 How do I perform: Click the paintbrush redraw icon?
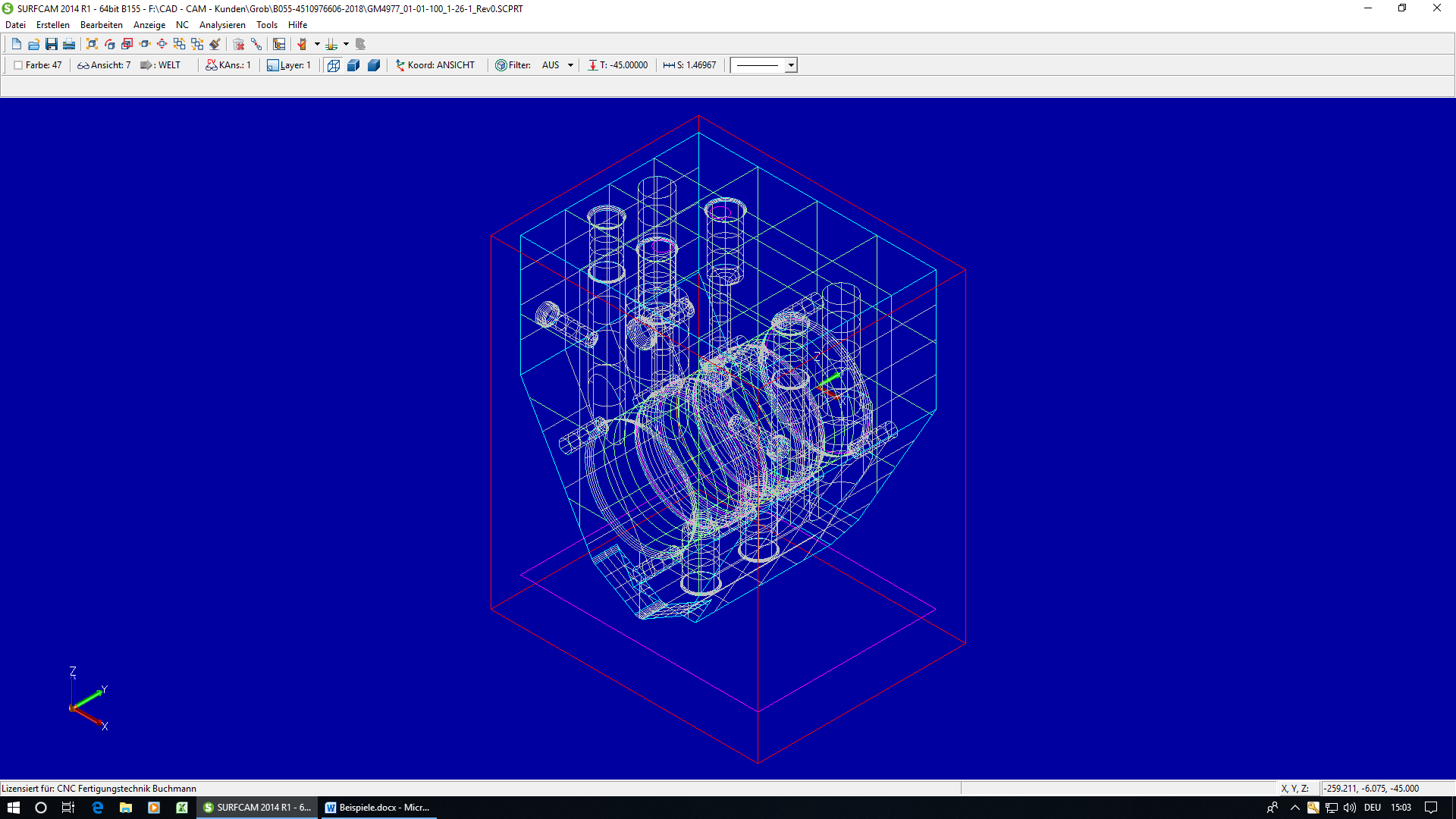coord(215,44)
